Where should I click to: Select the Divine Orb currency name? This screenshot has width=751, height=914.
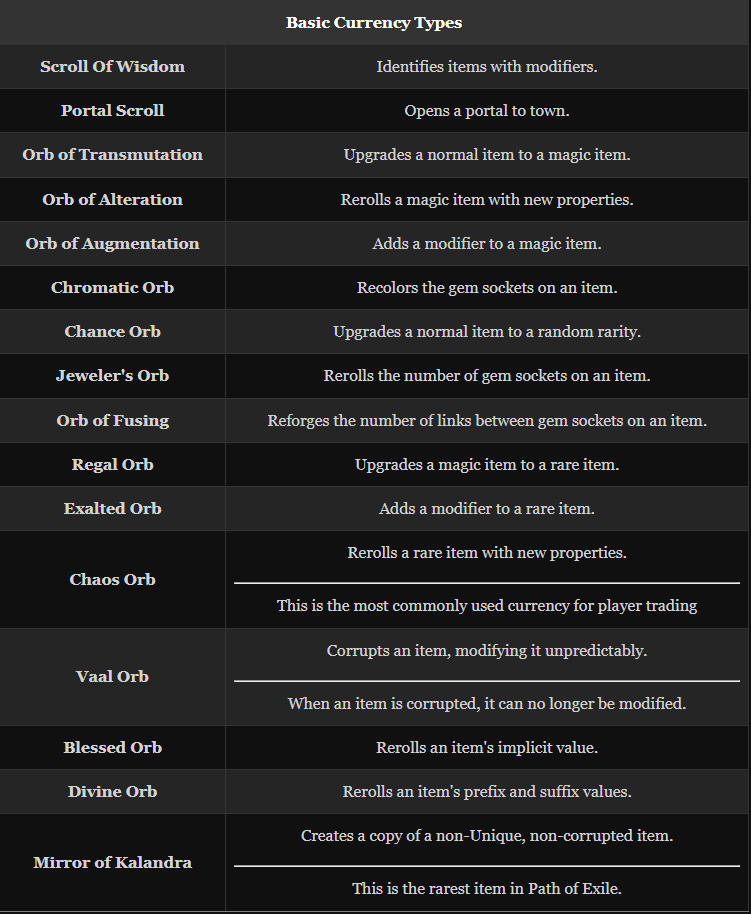[x=112, y=792]
